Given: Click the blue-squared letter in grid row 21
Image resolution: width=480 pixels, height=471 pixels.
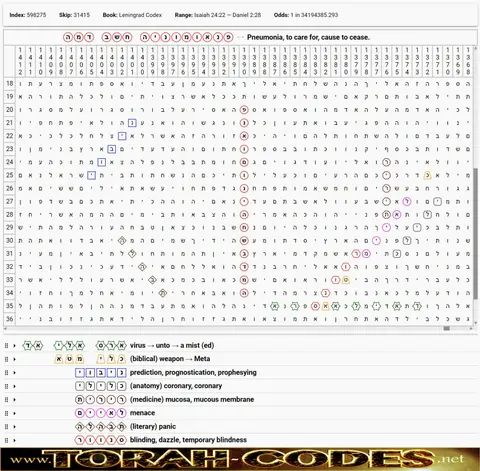Looking at the screenshot, I should (x=132, y=123).
